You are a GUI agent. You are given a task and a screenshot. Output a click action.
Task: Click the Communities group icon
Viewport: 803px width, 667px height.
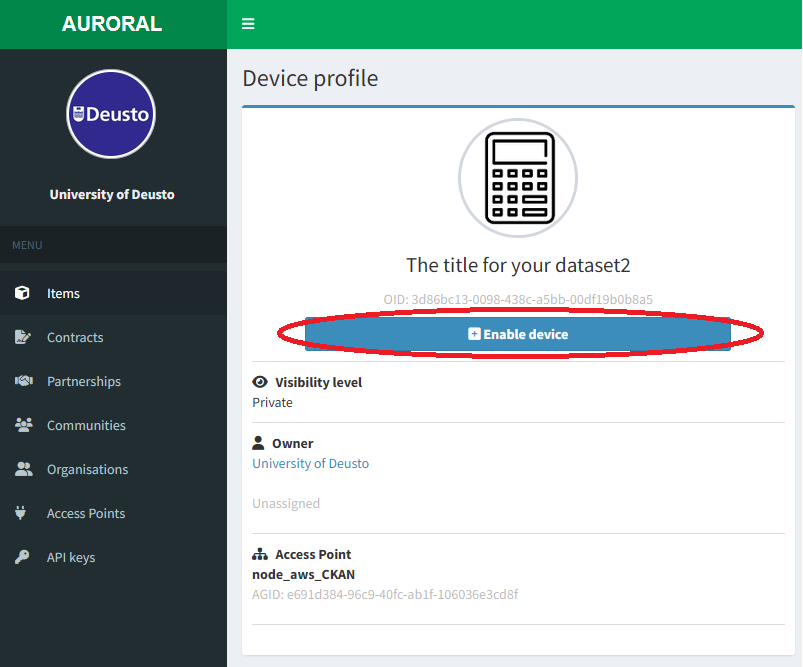[x=24, y=425]
